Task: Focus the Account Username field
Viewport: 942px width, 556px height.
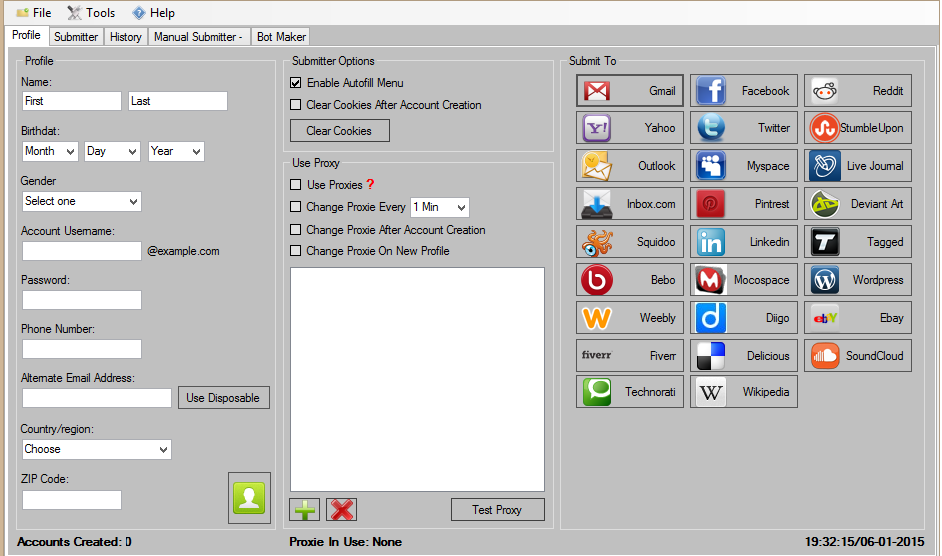Action: (x=82, y=251)
